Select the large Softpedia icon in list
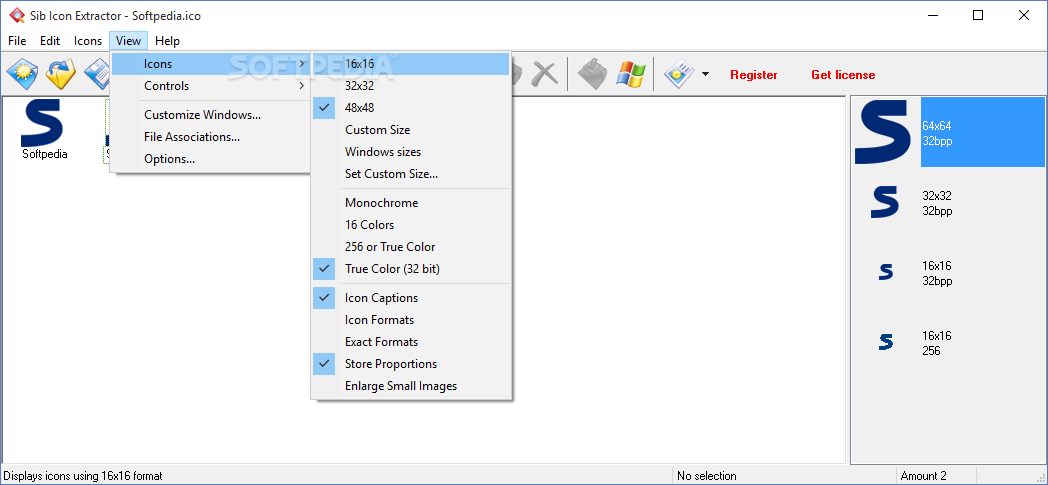1048x485 pixels. [x=42, y=123]
